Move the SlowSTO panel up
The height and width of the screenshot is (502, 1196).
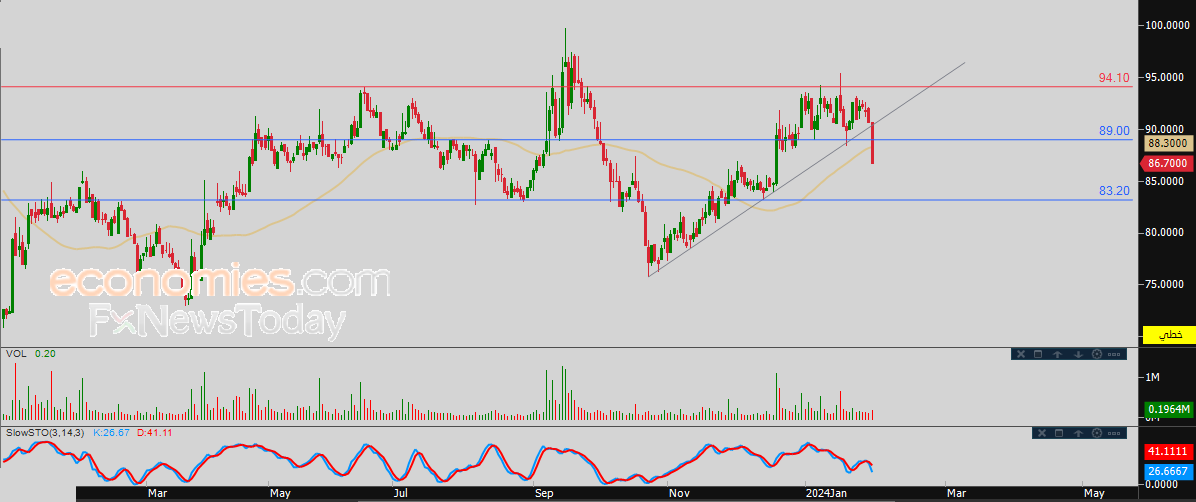click(x=1079, y=433)
